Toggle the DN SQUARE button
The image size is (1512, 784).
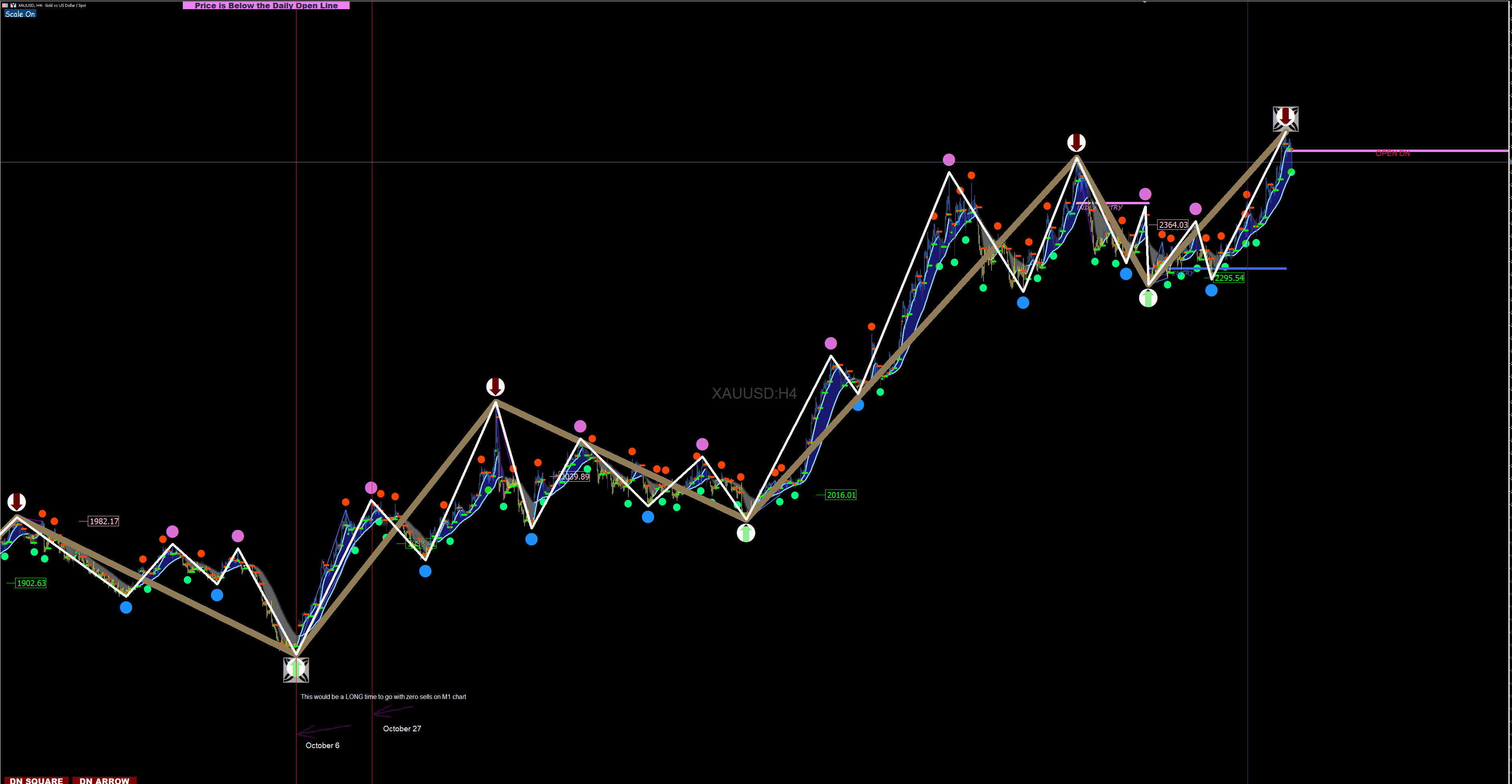[x=36, y=780]
